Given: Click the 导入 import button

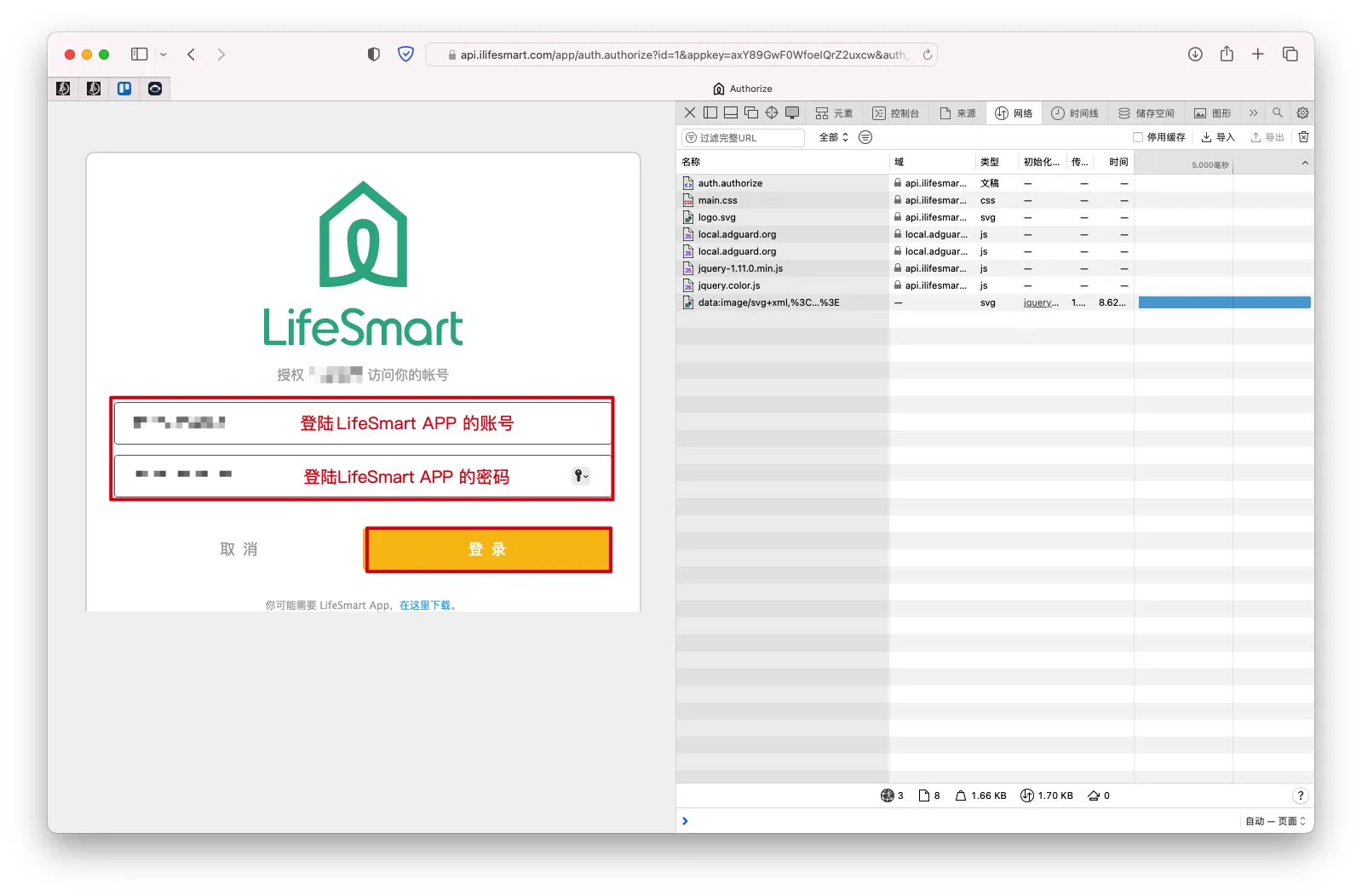Looking at the screenshot, I should pyautogui.click(x=1218, y=137).
